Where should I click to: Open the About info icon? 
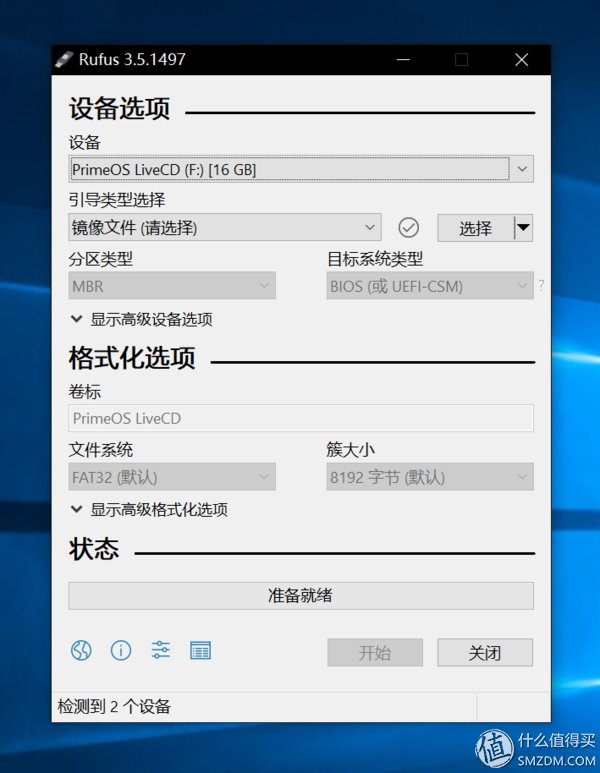[121, 650]
